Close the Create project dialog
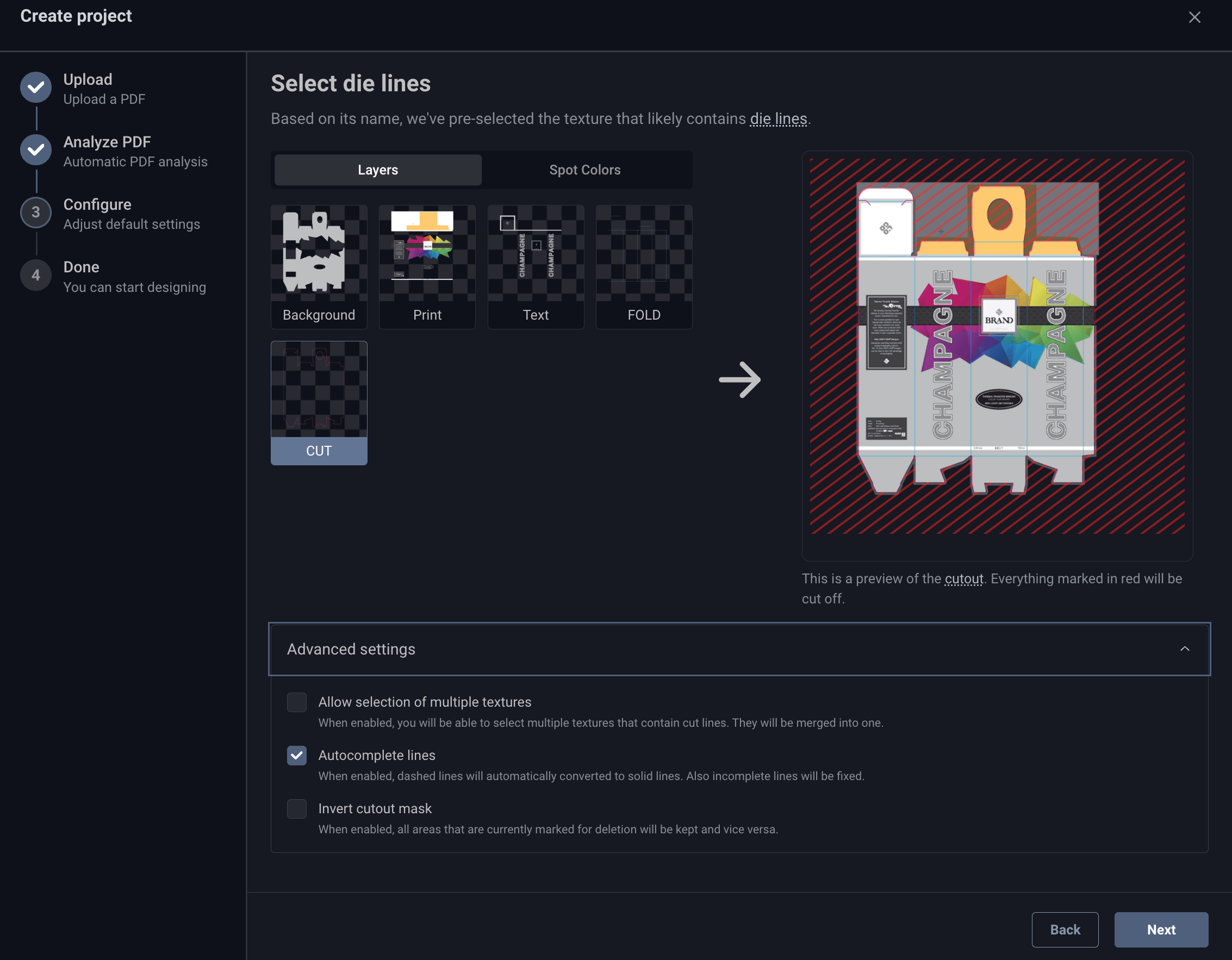 tap(1194, 17)
